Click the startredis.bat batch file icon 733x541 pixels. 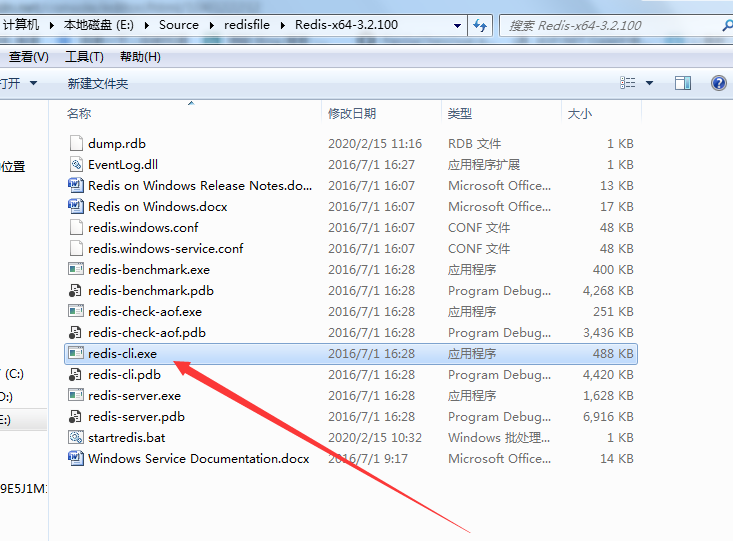(76, 438)
